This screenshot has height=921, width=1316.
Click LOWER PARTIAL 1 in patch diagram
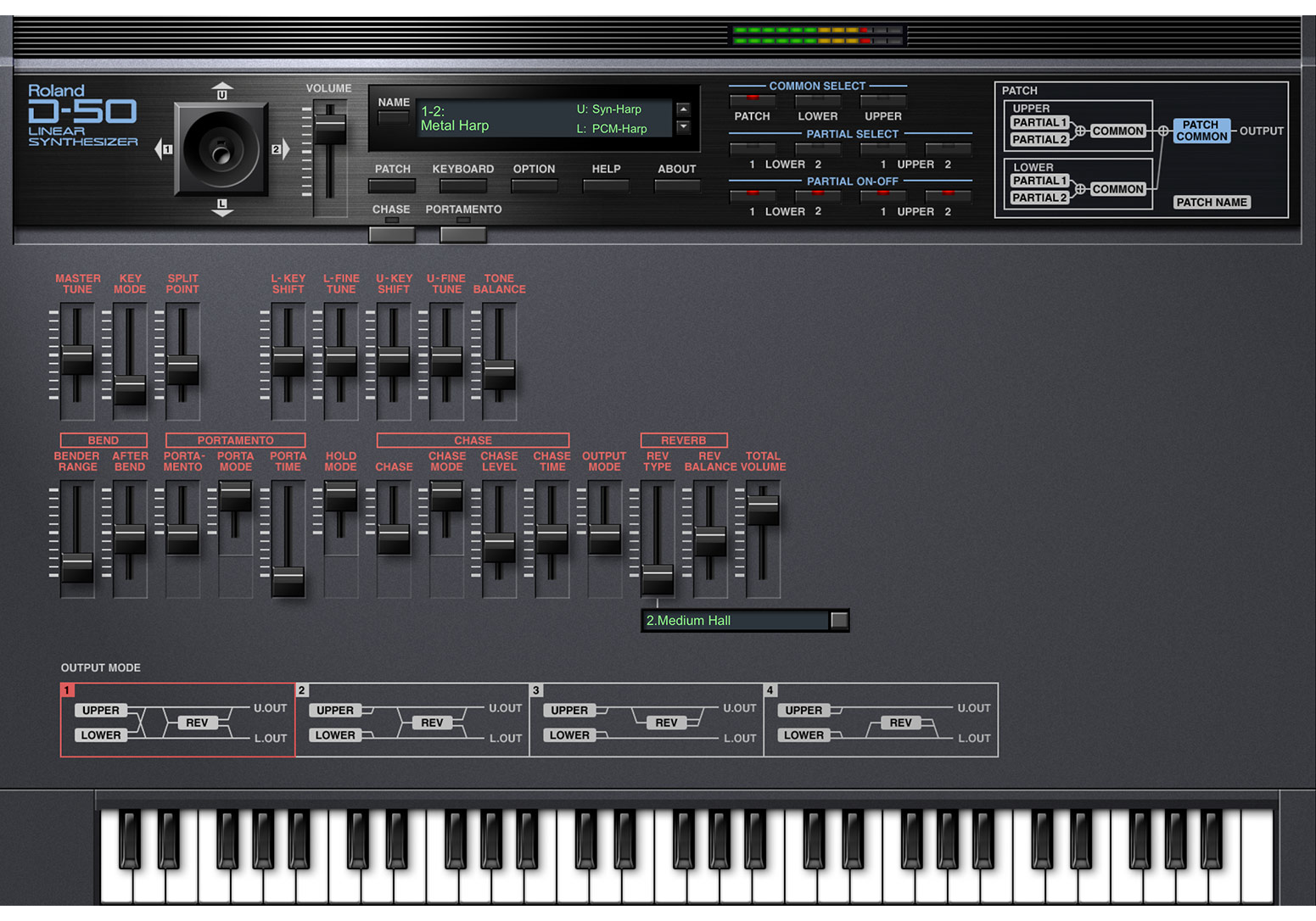click(1039, 181)
